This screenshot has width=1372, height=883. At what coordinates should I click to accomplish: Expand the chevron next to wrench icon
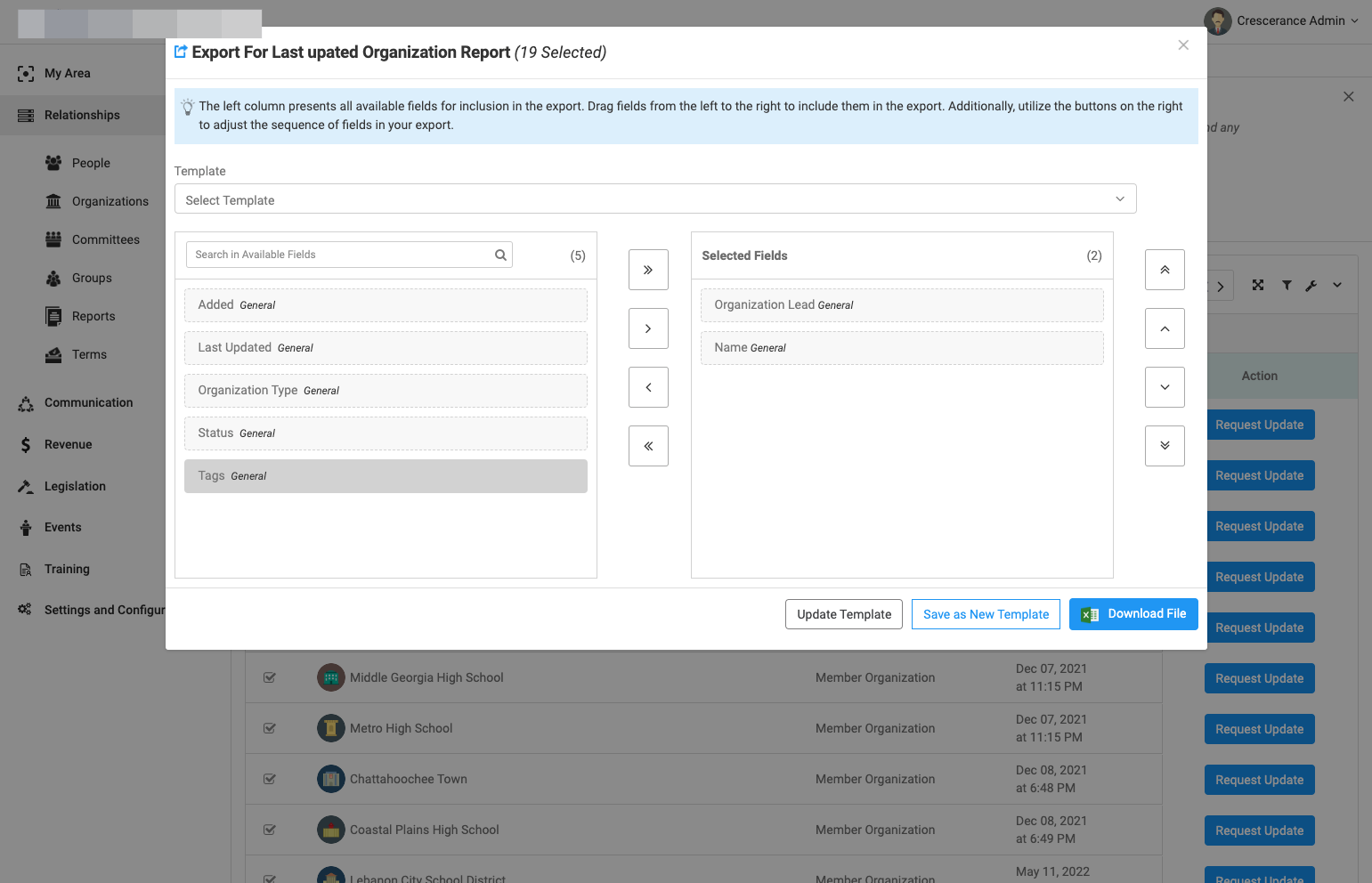1337,285
